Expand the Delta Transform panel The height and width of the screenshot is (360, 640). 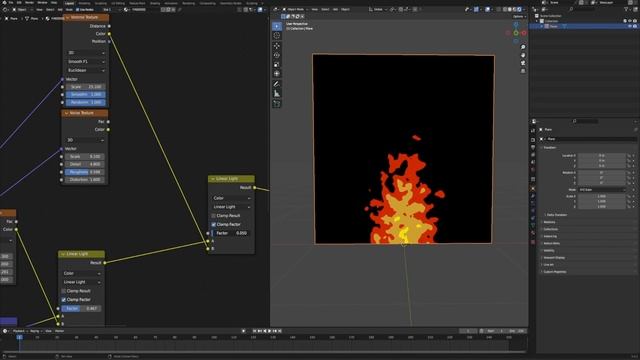pos(556,215)
